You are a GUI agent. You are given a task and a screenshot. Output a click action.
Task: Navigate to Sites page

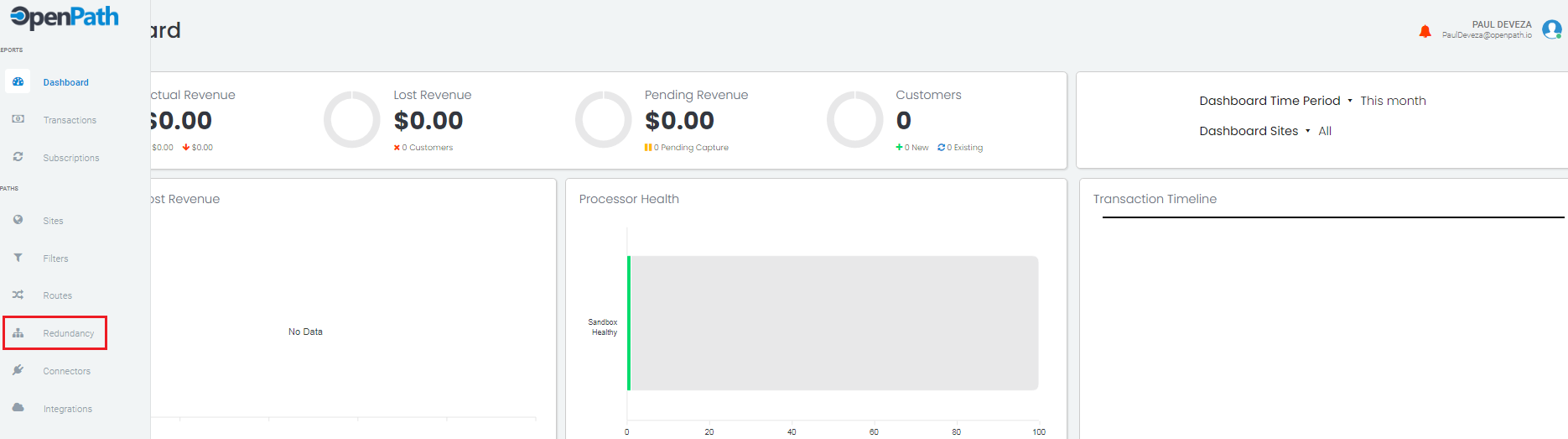tap(53, 221)
